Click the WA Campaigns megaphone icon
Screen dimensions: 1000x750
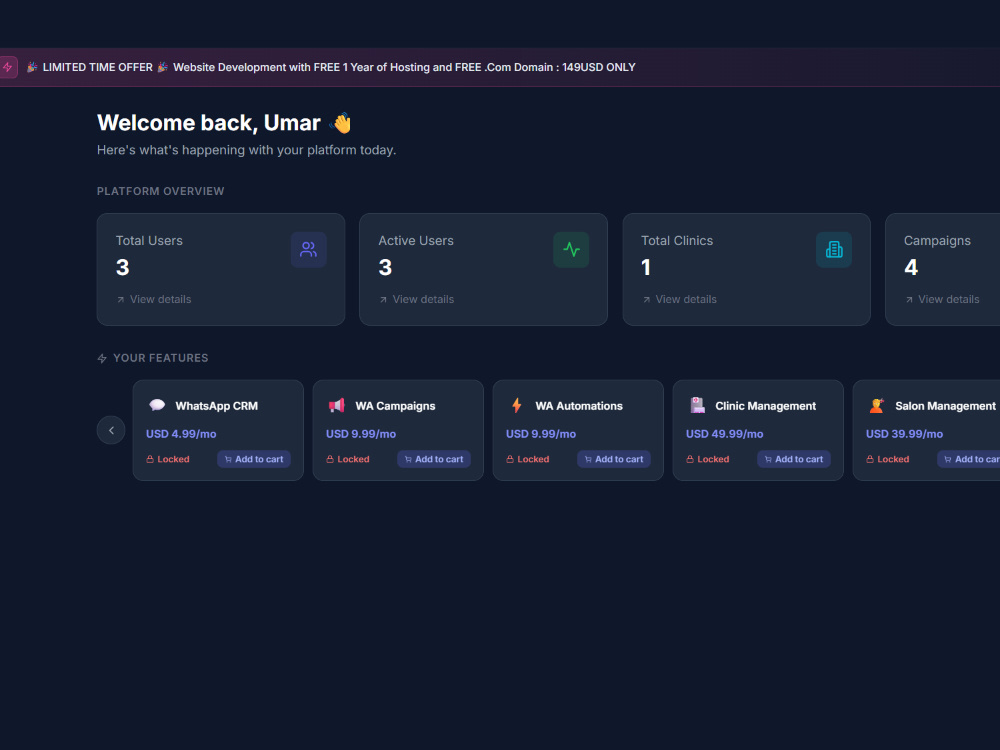336,405
